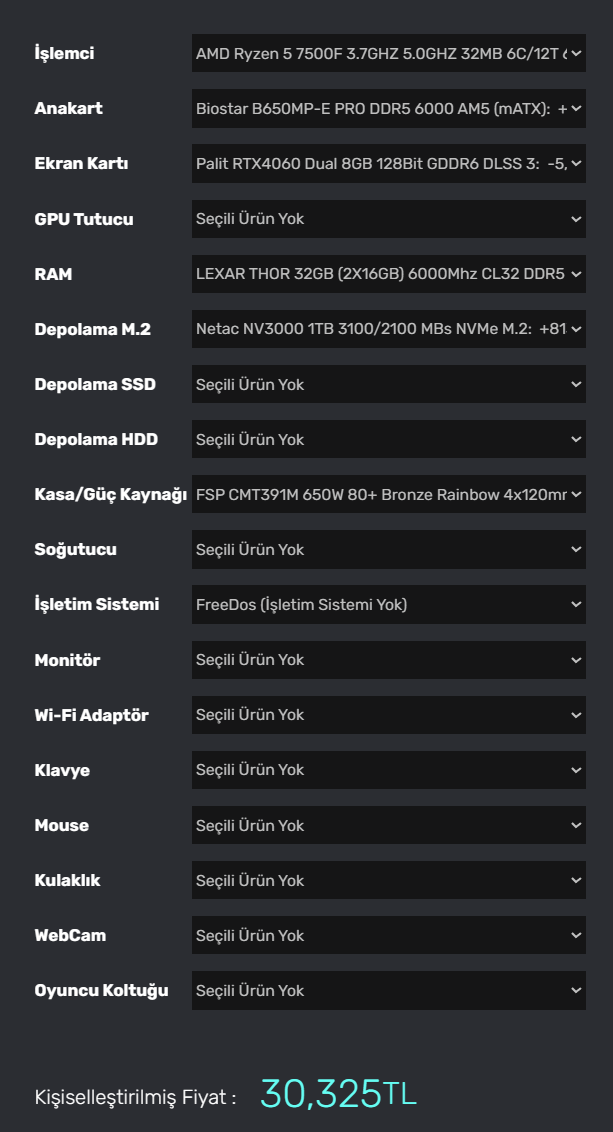This screenshot has width=613, height=1132.
Task: Expand the Anakart motherboard selection
Action: point(388,109)
